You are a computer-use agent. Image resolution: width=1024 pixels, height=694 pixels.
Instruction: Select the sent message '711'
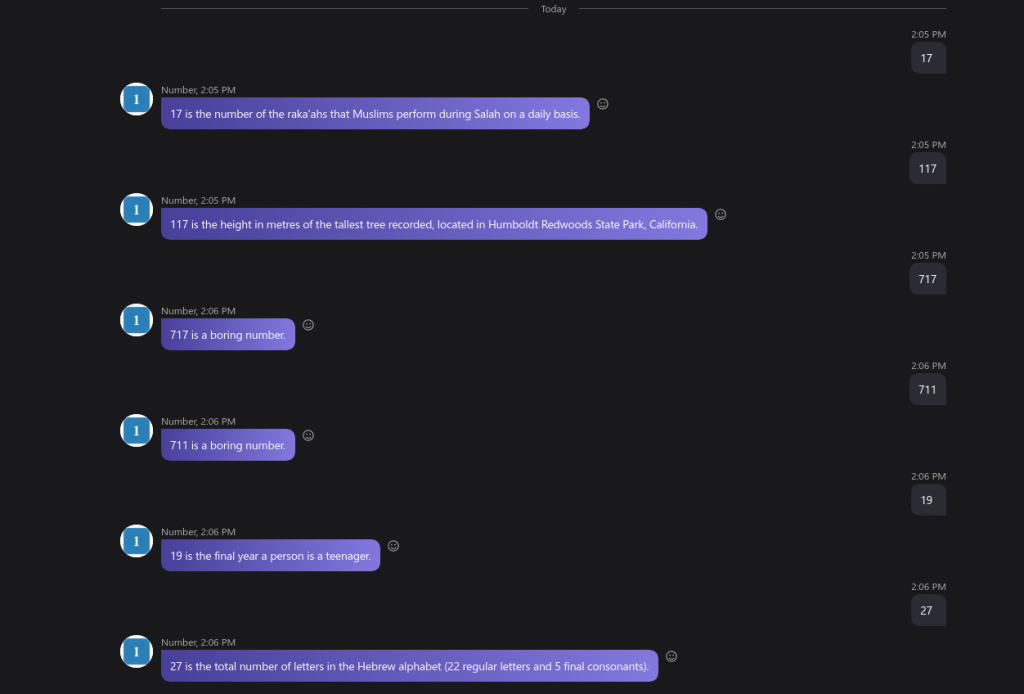coord(927,390)
